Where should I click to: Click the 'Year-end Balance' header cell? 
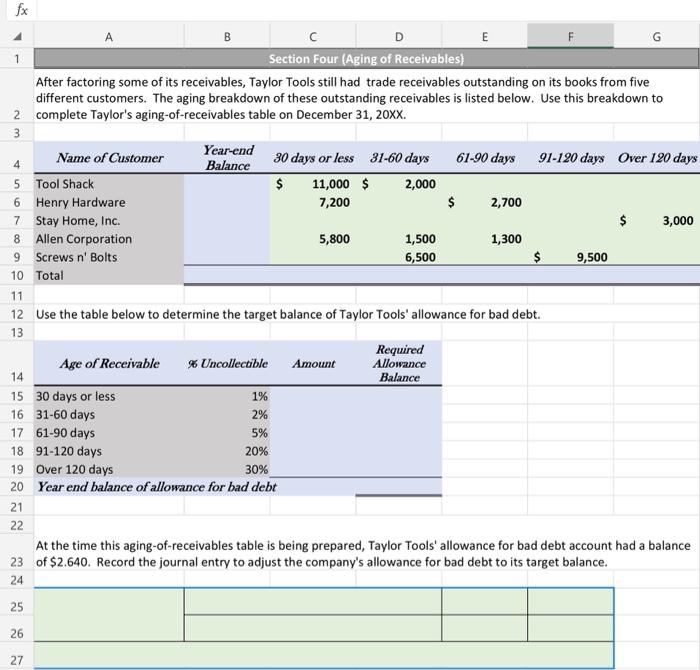227,158
